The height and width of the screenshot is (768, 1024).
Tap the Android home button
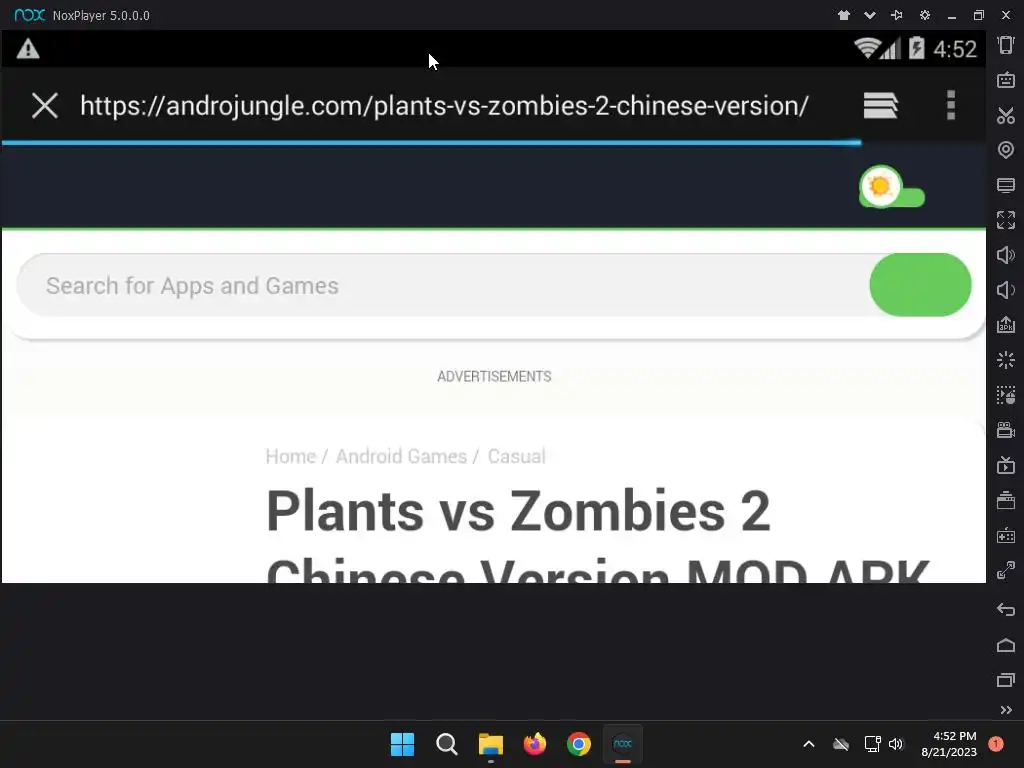click(x=1006, y=645)
